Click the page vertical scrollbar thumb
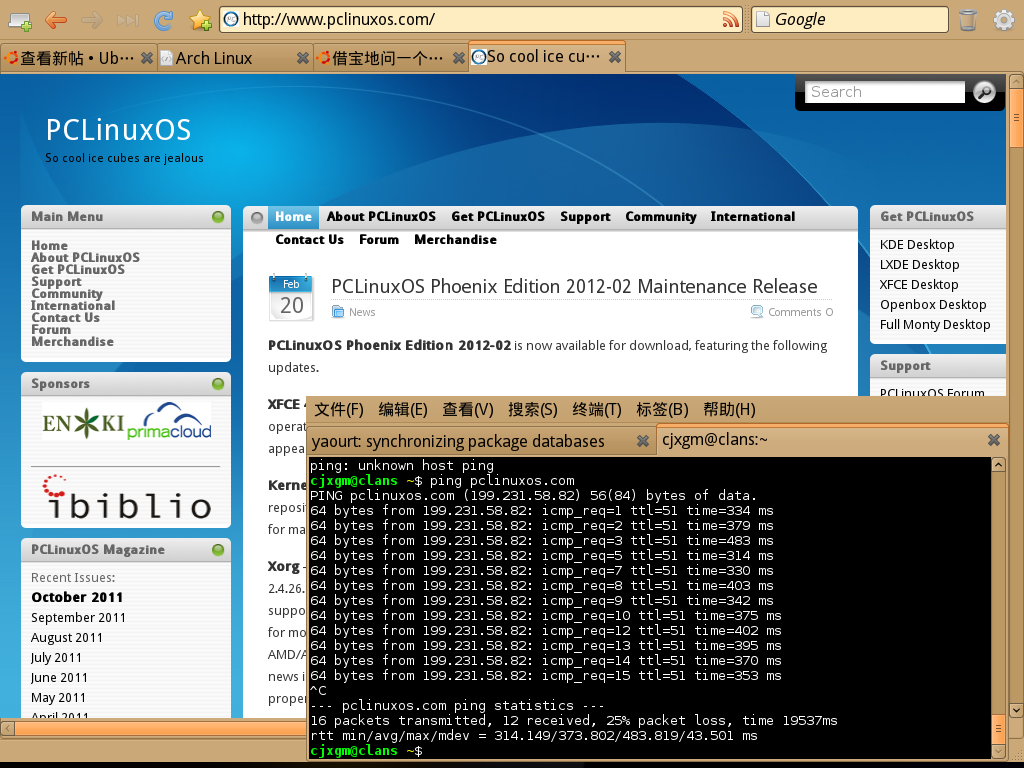 [x=1016, y=118]
